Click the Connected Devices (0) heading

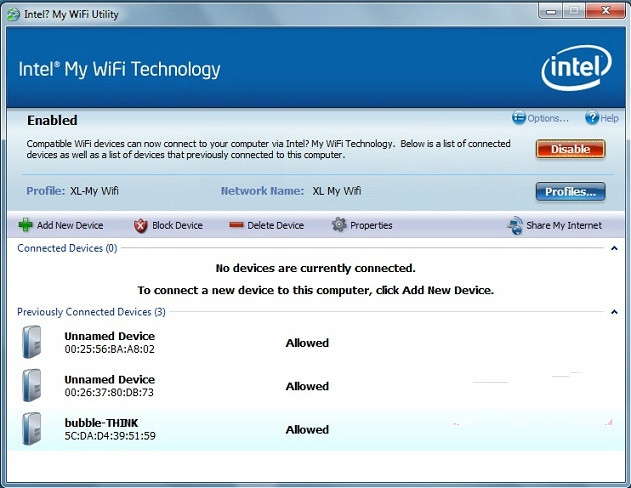[67, 248]
